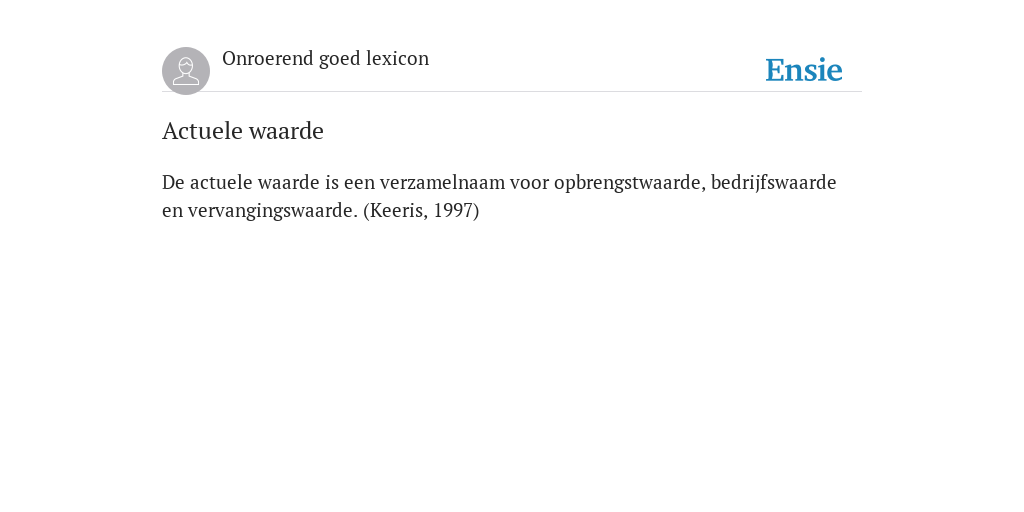Open the Ensie logo link
Screen dimensions: 1024x512
tap(804, 70)
